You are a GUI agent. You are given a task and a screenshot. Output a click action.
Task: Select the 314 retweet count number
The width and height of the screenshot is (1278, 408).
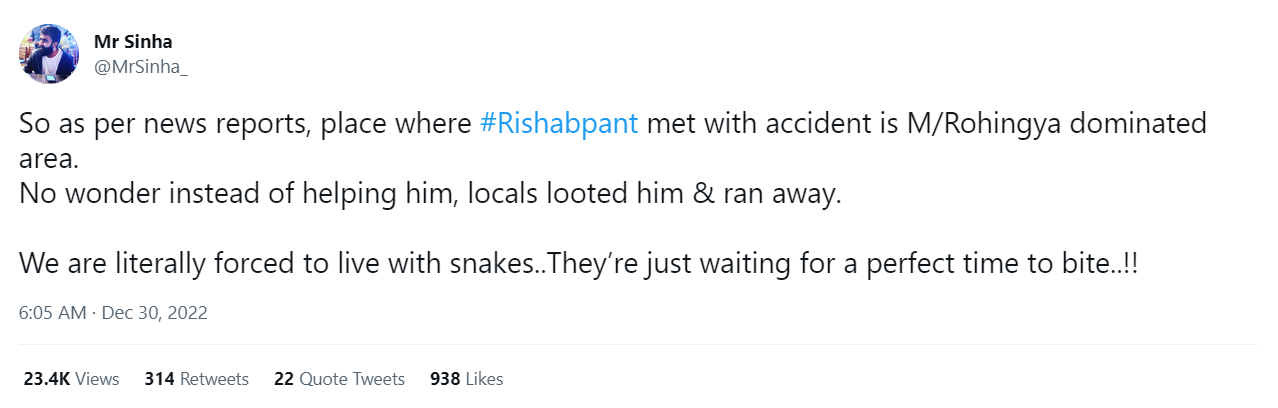coord(159,379)
